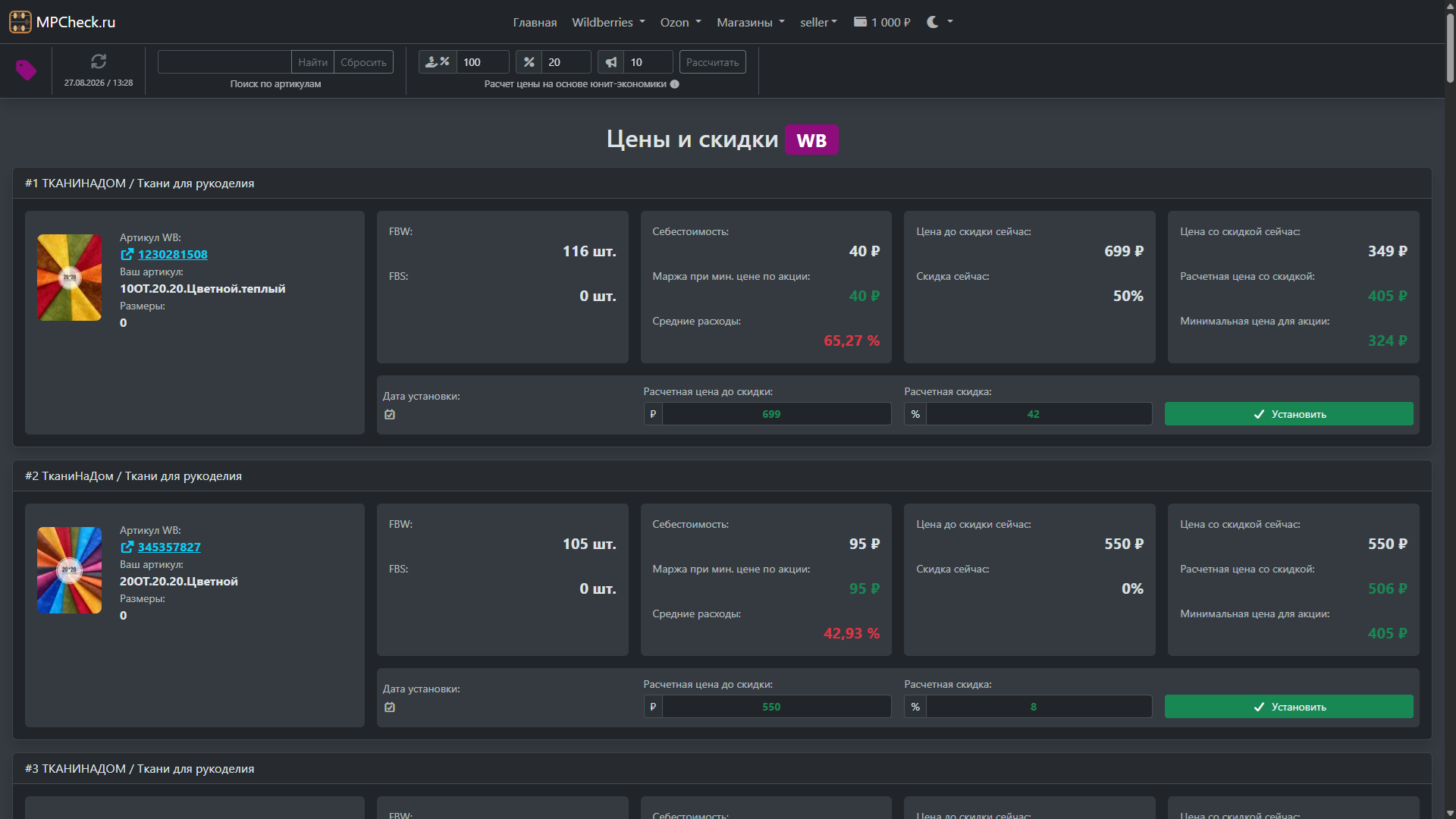Click the Сбросить reset button
The width and height of the screenshot is (1456, 819).
(x=363, y=62)
